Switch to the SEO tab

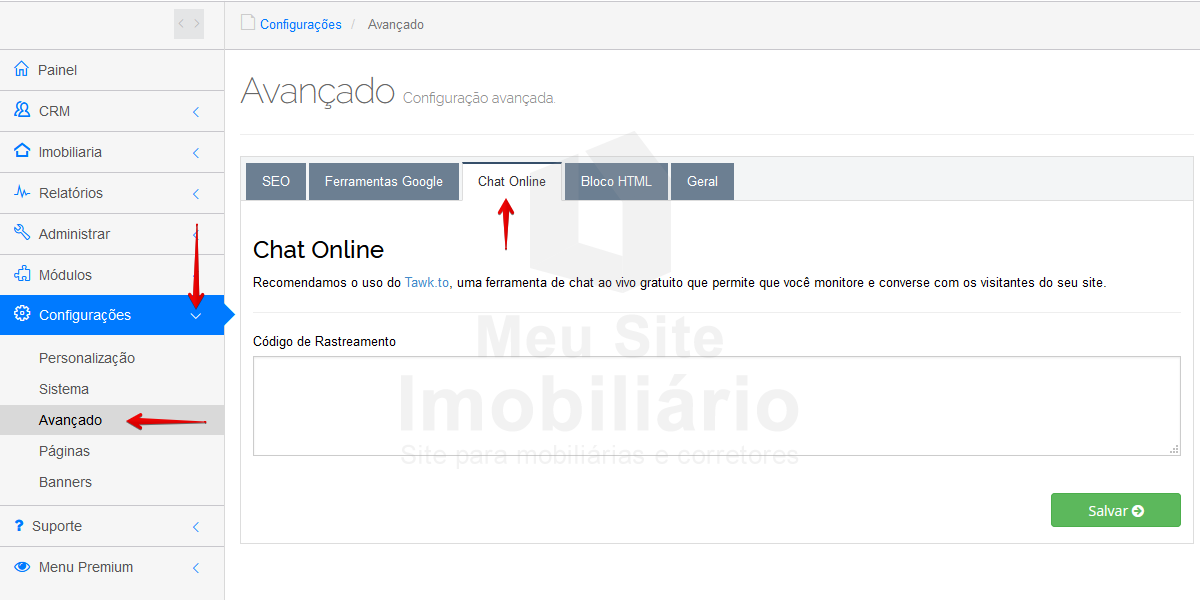click(276, 182)
